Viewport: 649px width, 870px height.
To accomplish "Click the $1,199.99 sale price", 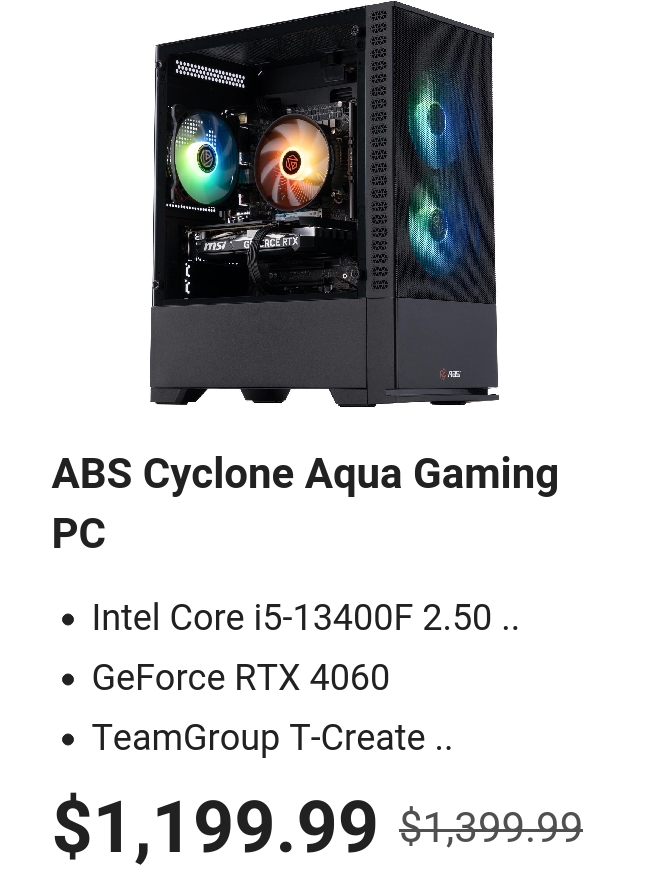I will click(215, 827).
